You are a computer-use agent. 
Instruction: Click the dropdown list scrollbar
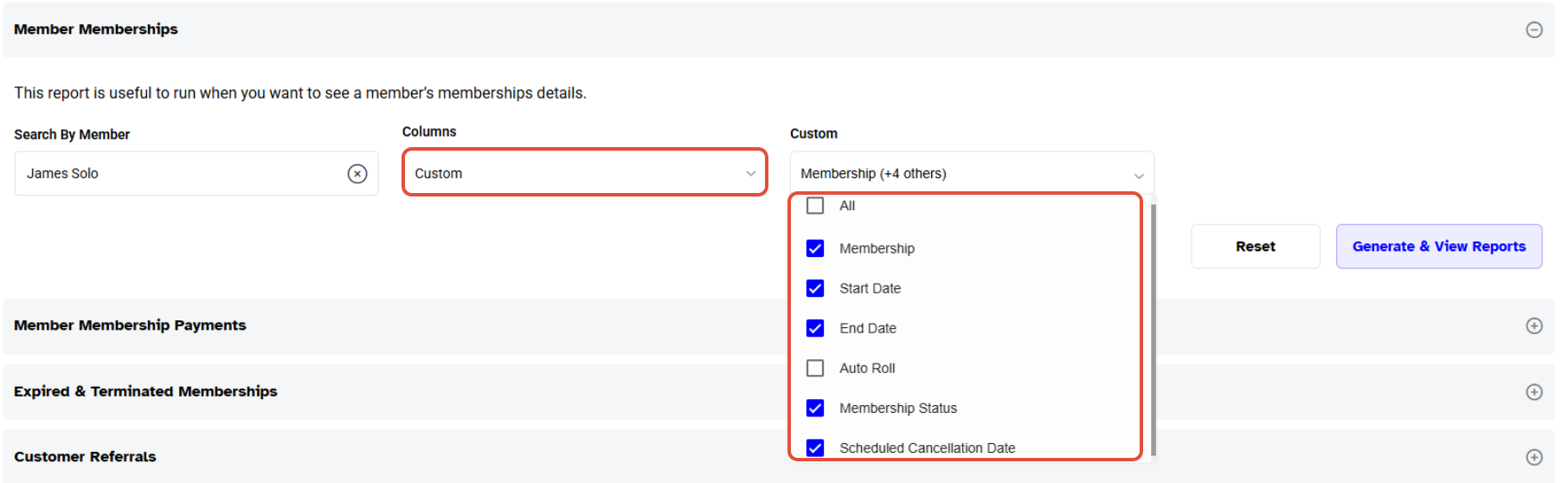1154,329
